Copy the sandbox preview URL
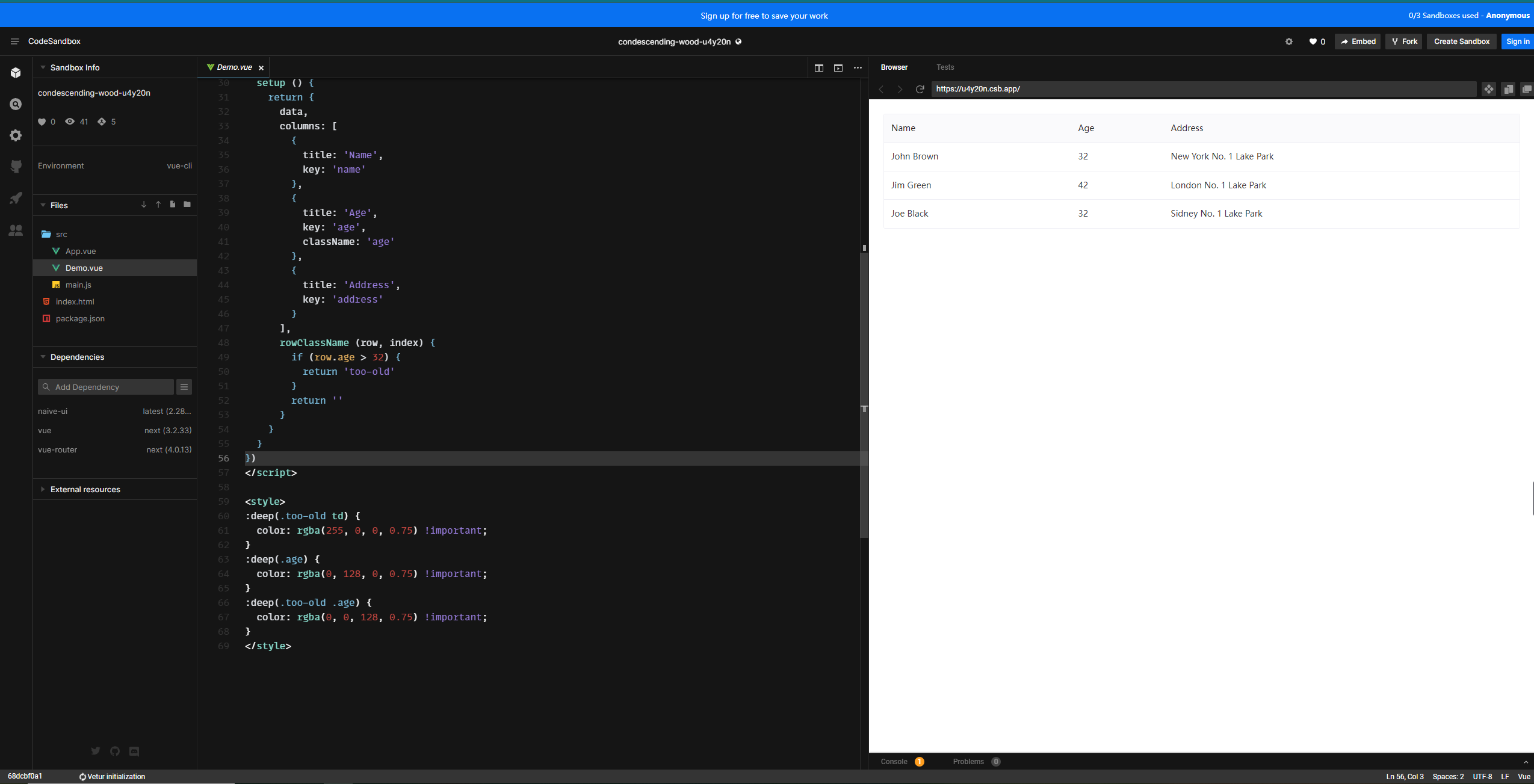This screenshot has width=1534, height=784. point(1508,88)
